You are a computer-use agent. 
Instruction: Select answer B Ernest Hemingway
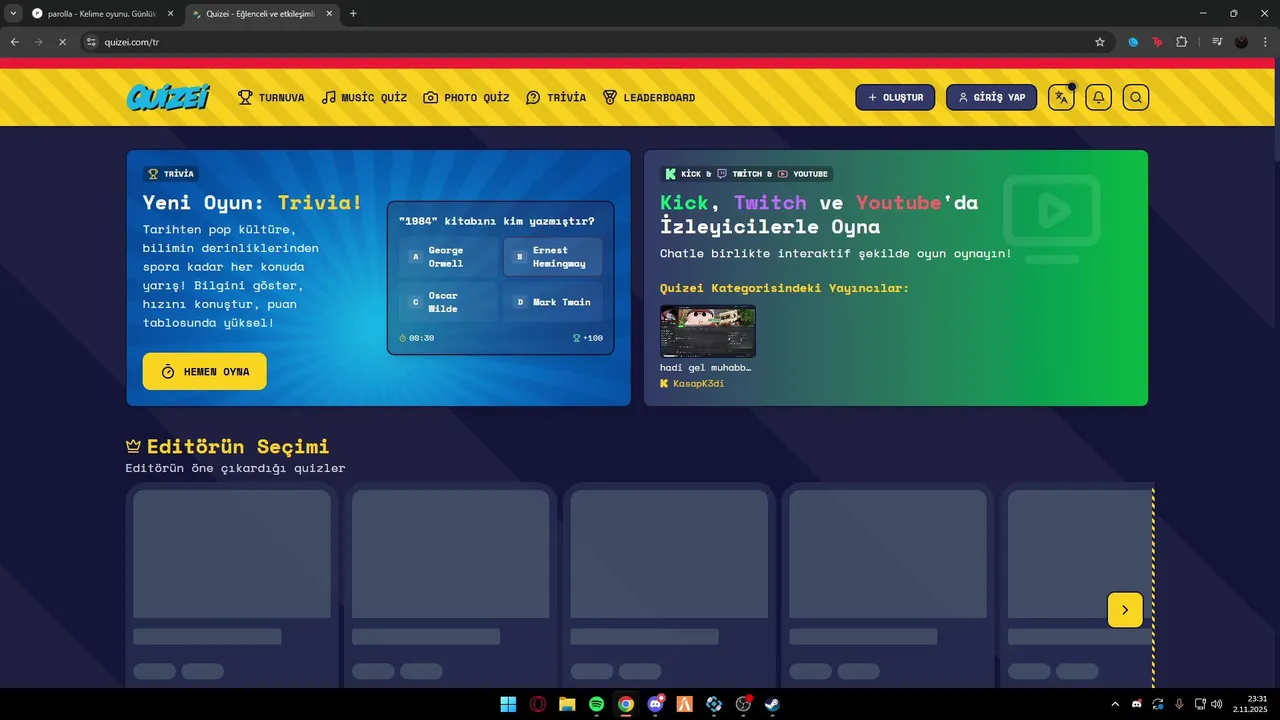(x=552, y=257)
